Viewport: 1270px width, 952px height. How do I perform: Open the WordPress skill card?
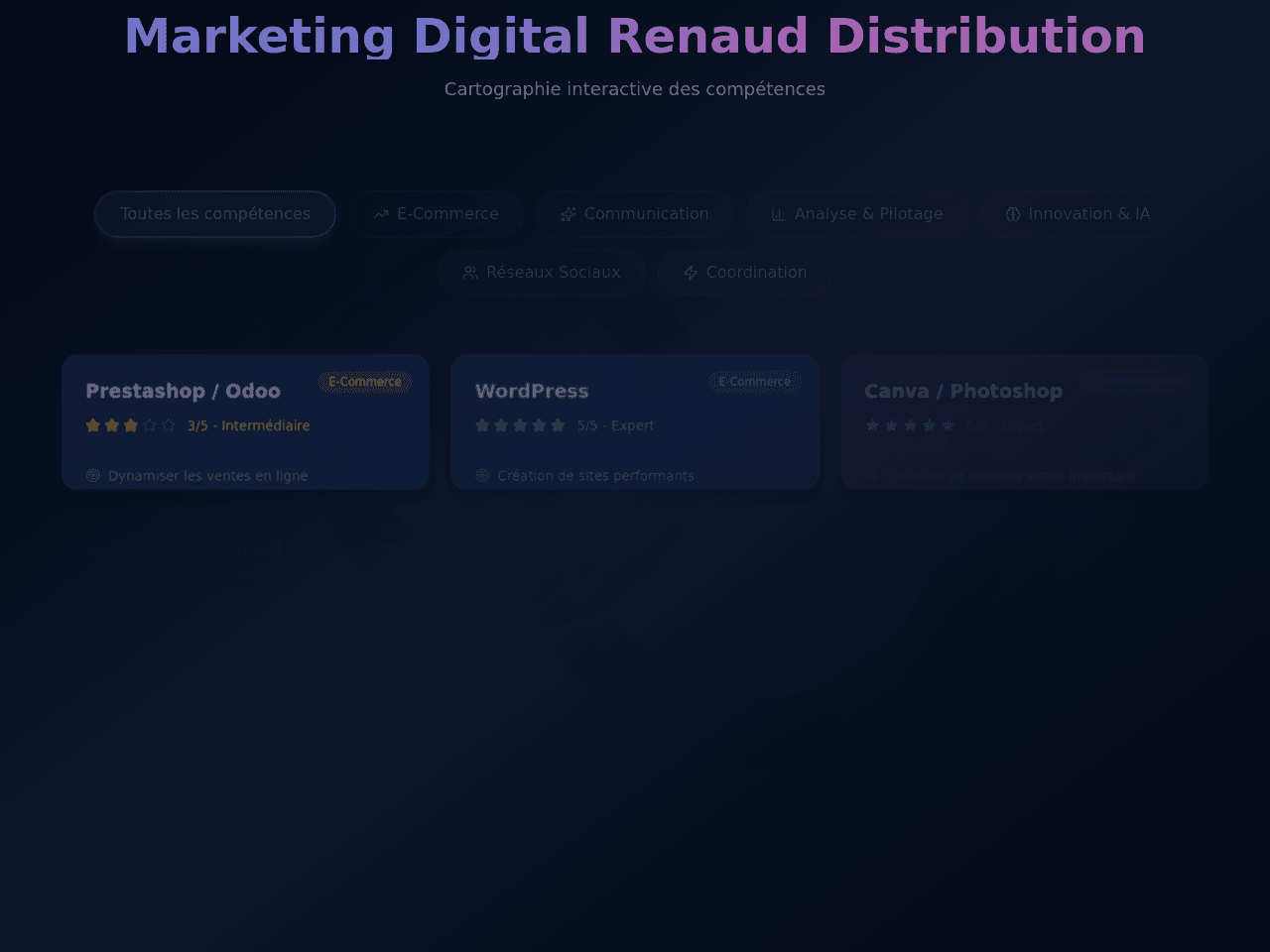pos(635,421)
